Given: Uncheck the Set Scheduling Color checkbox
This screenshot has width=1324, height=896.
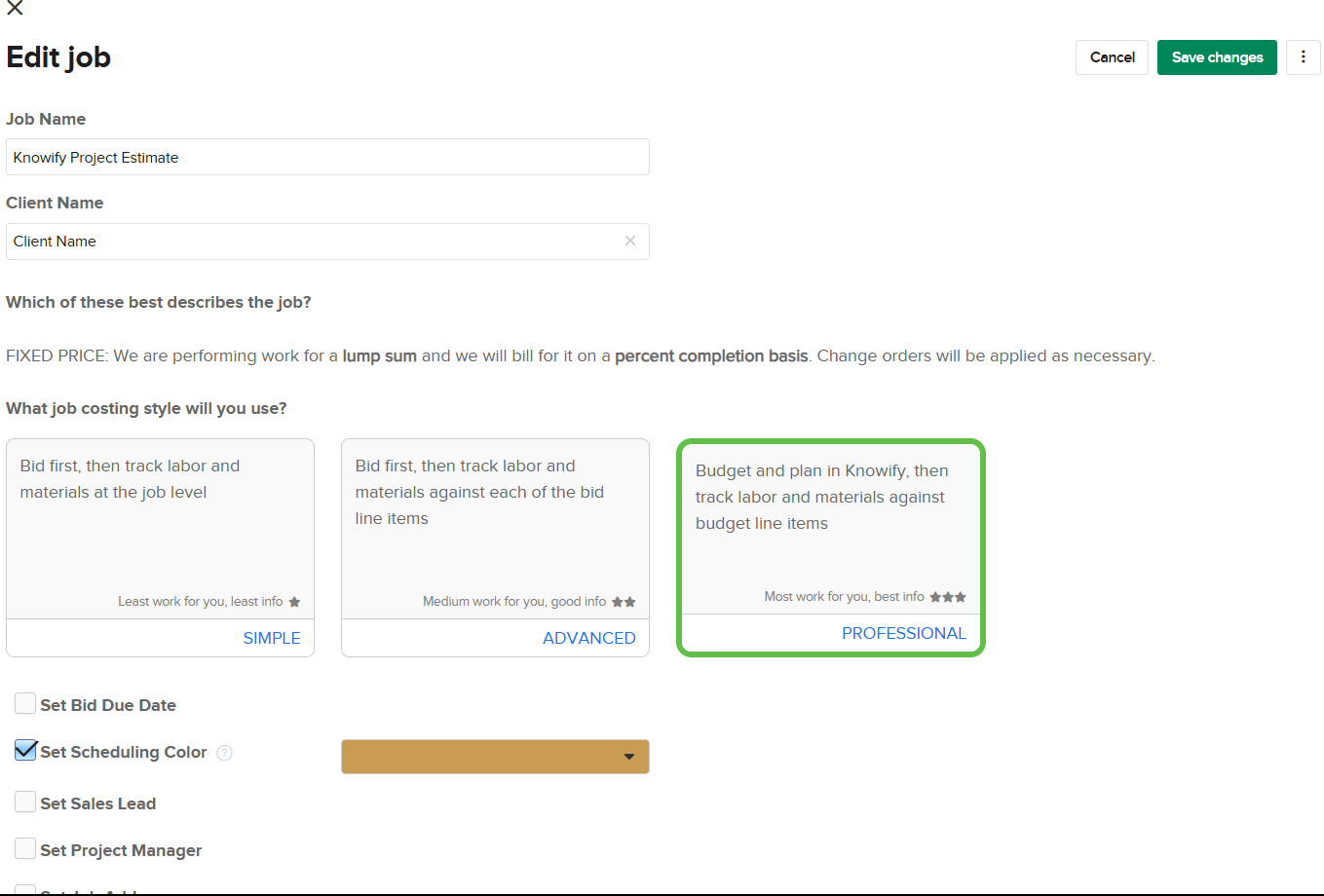Looking at the screenshot, I should pos(25,751).
